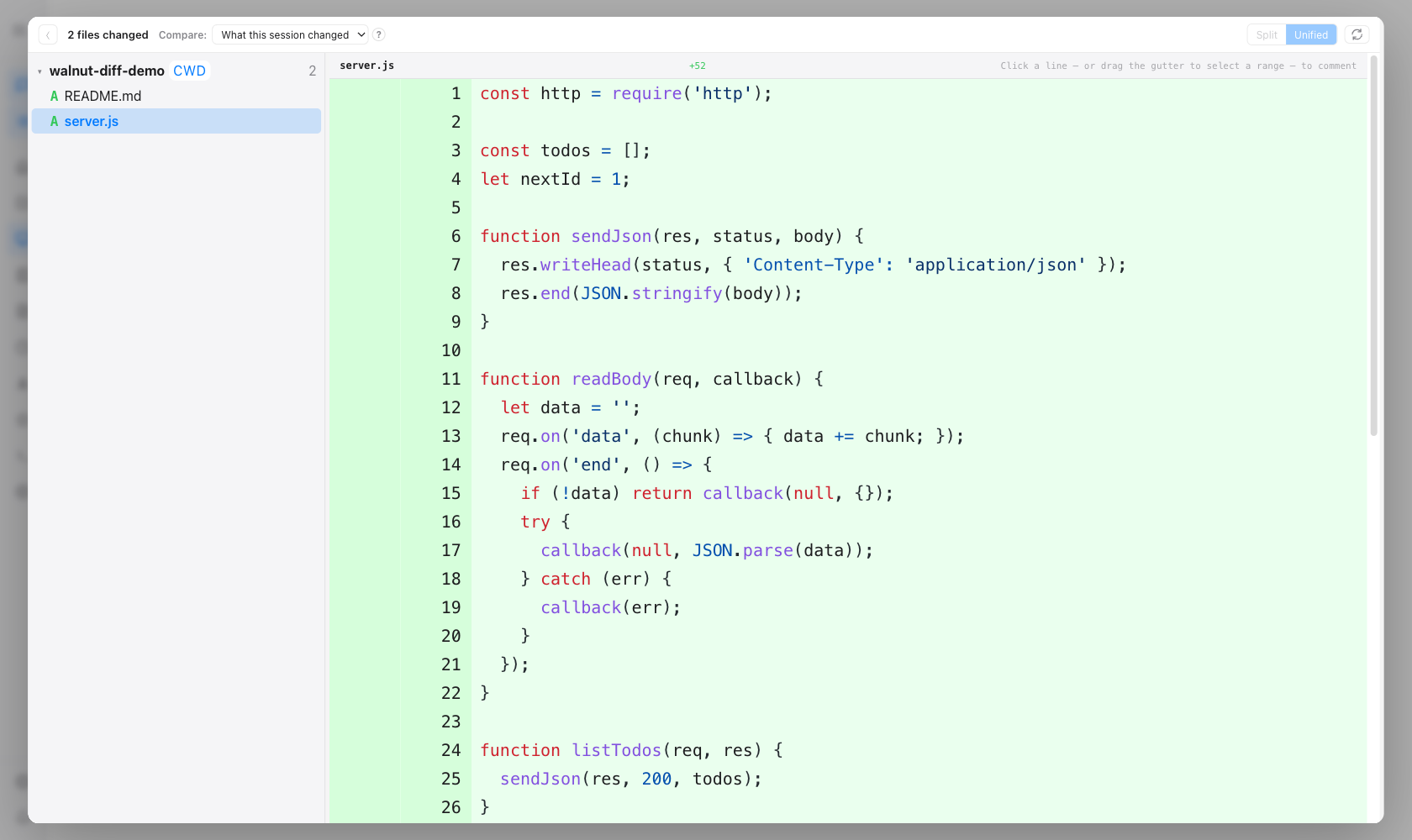Click the 'function listTodos' code line
The image size is (1412, 840).
click(x=632, y=750)
